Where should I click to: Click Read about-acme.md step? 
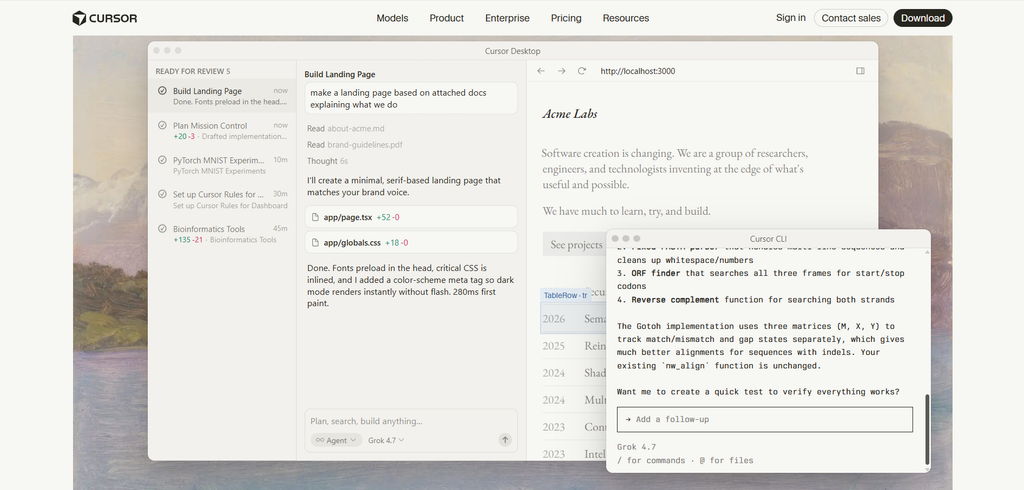pos(345,129)
